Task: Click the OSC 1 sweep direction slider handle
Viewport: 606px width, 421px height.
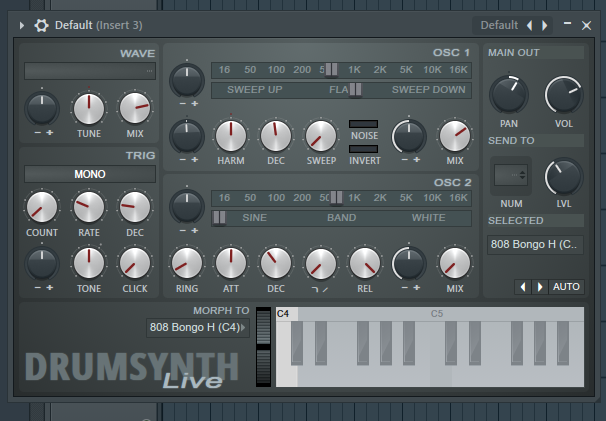Action: coord(356,90)
